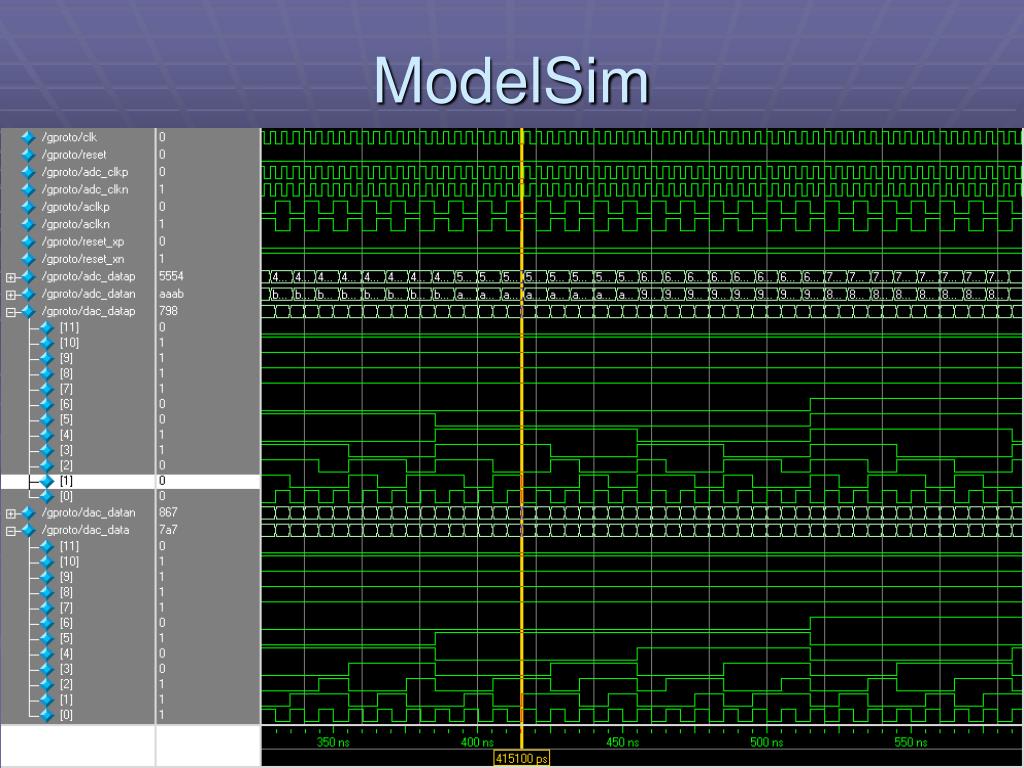Click diamond icon of dac_datap bit [0]
Screen dimensions: 1024x768
(46, 496)
